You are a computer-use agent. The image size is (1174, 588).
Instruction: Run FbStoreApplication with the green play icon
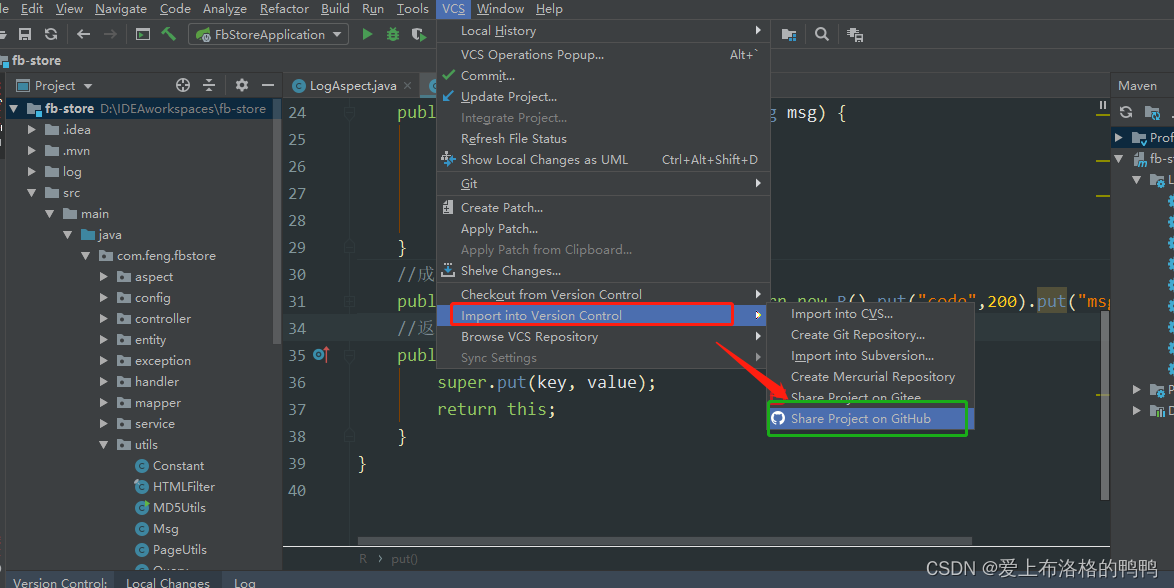coord(367,34)
